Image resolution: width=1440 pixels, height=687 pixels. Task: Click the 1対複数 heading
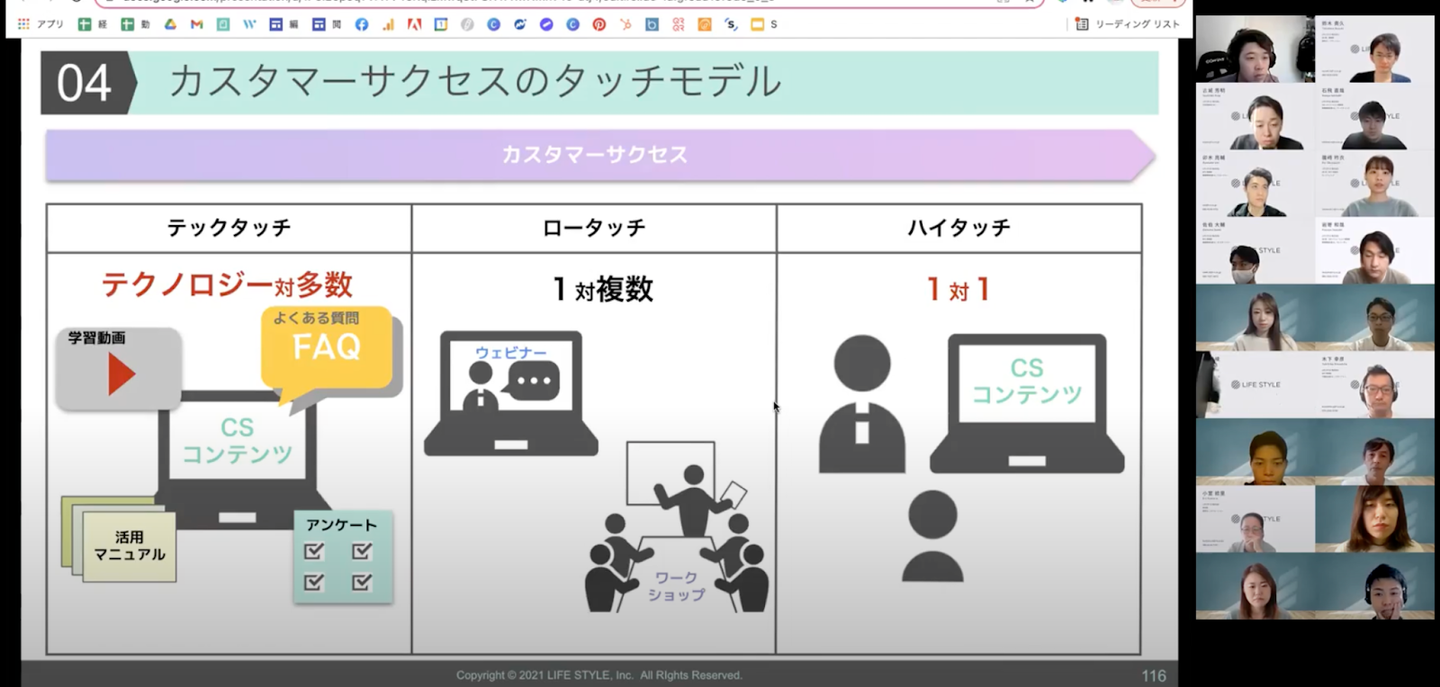point(603,289)
